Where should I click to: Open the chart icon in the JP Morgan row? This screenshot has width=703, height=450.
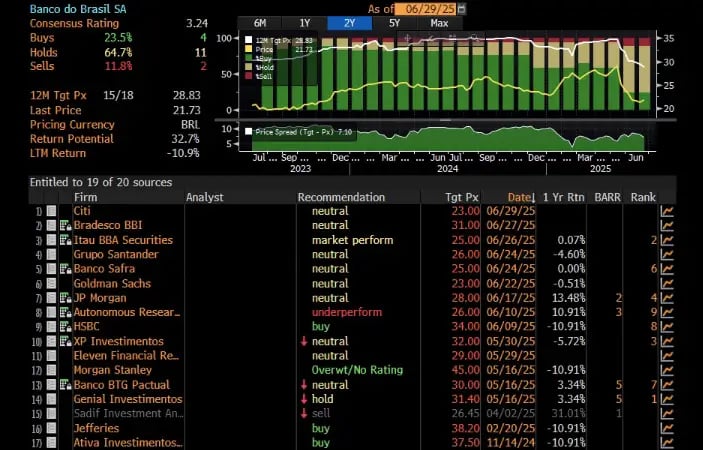[667, 298]
